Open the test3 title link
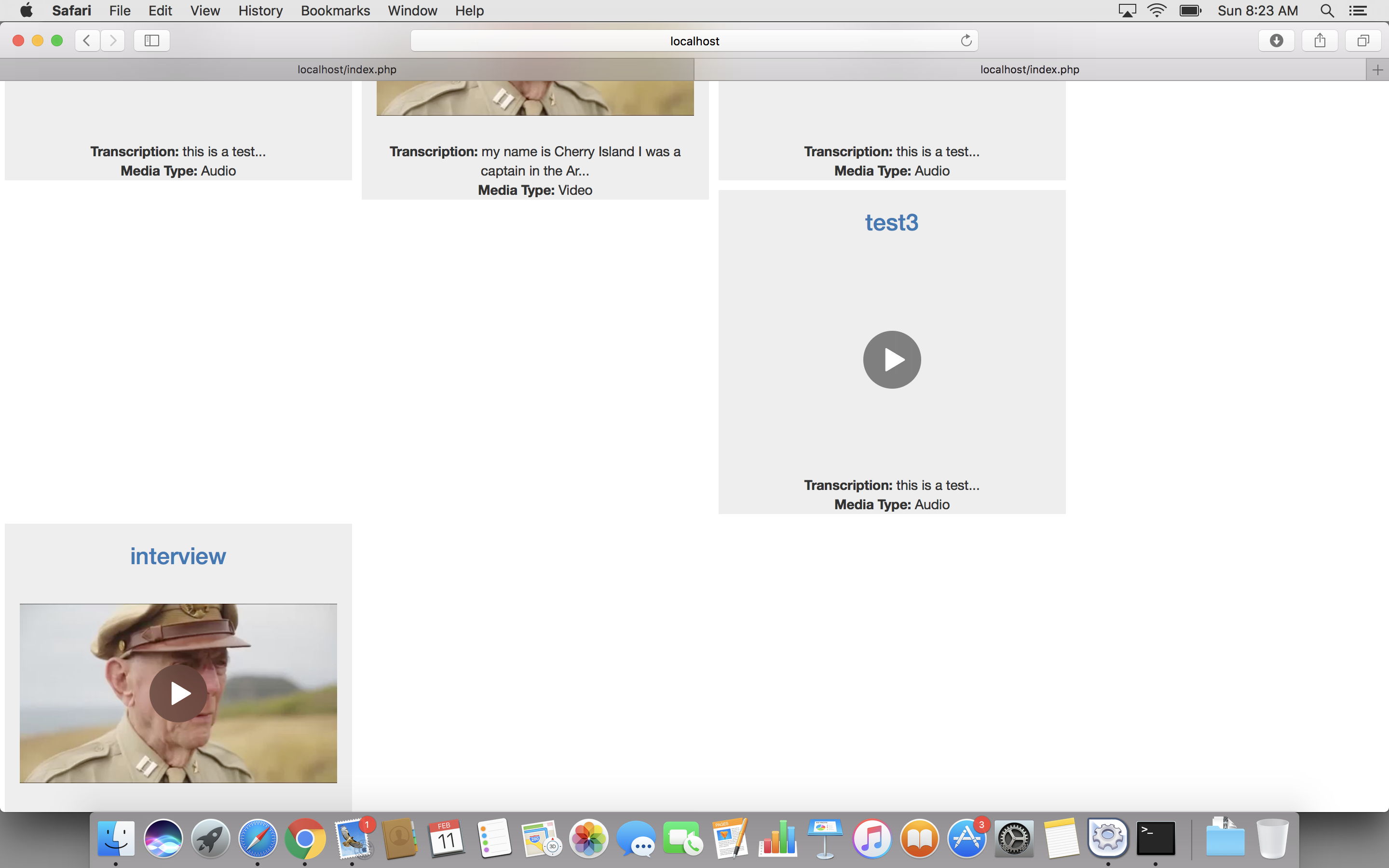The width and height of the screenshot is (1389, 868). click(891, 223)
